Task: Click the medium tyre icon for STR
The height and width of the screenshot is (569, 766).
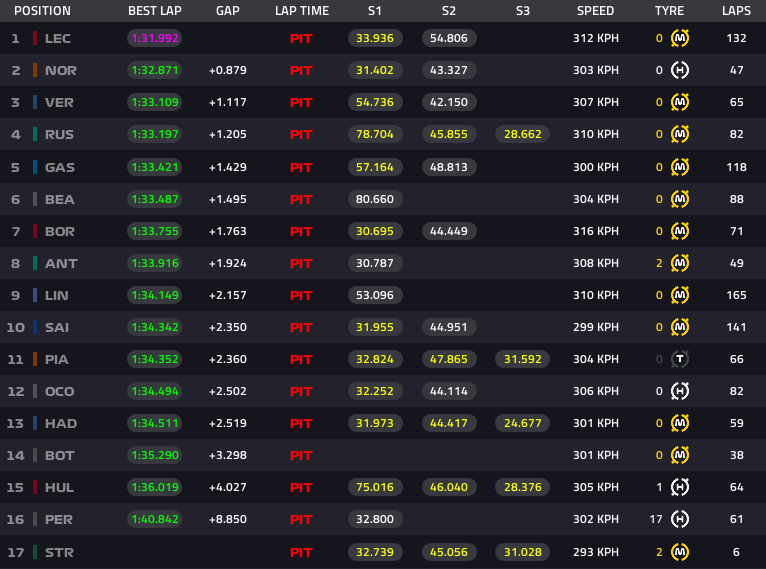Action: coord(680,552)
